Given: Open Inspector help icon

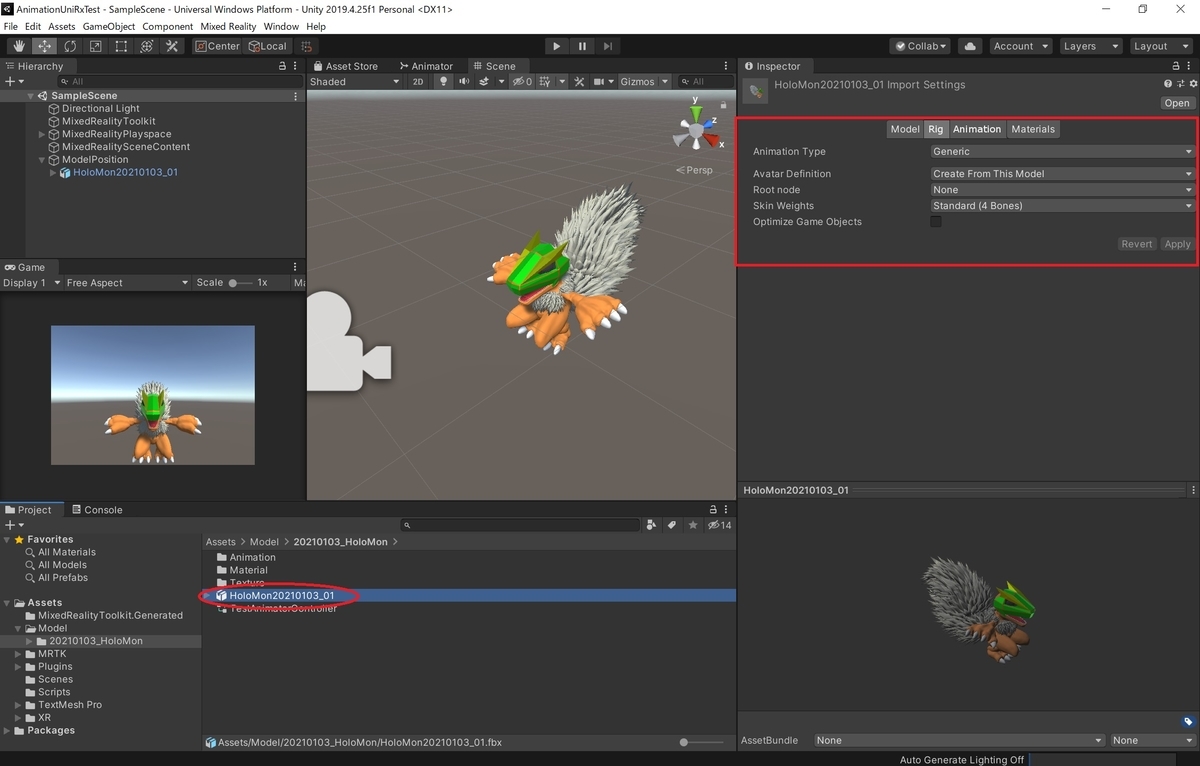Looking at the screenshot, I should (1167, 85).
